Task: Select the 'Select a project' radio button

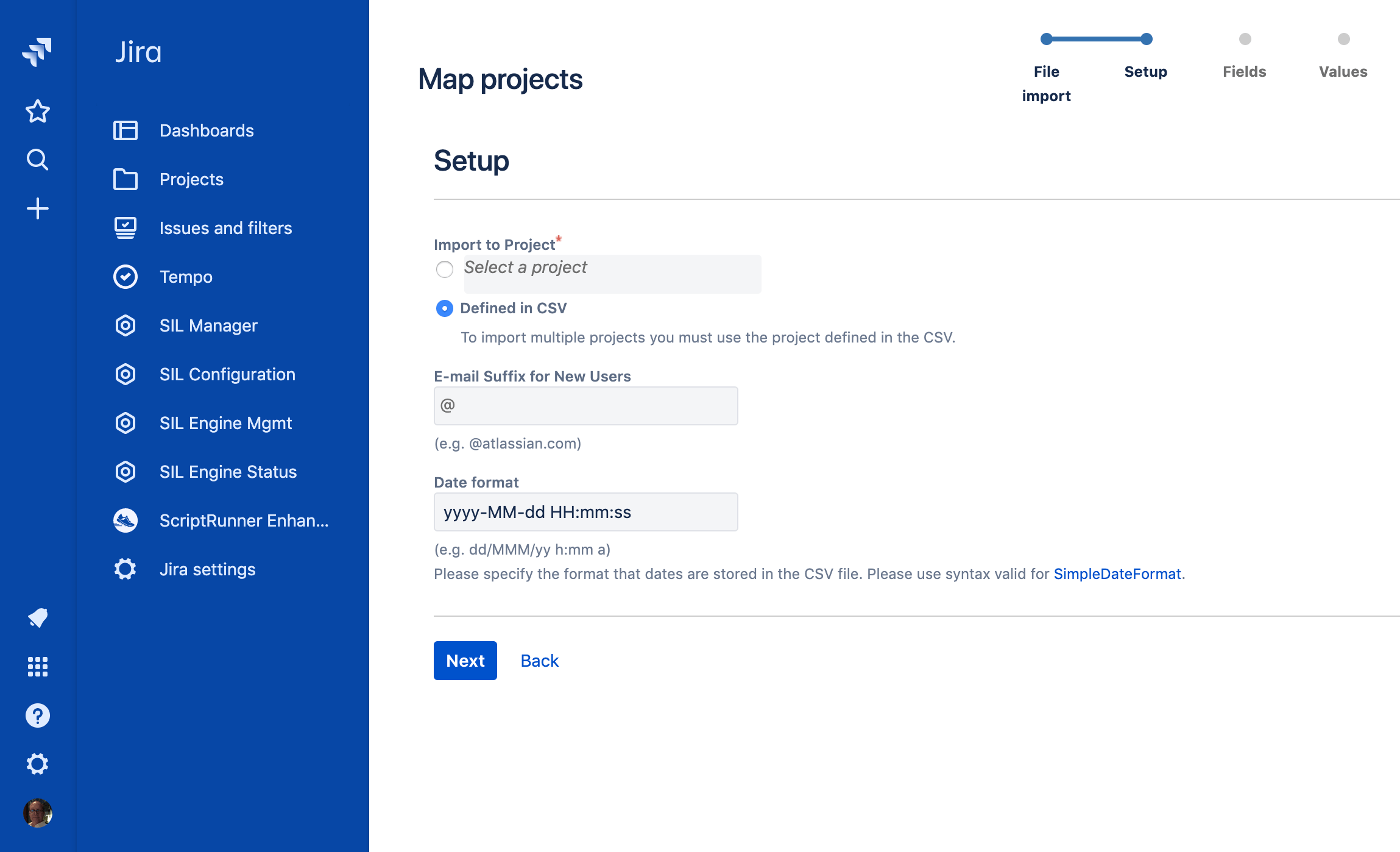Action: point(445,269)
